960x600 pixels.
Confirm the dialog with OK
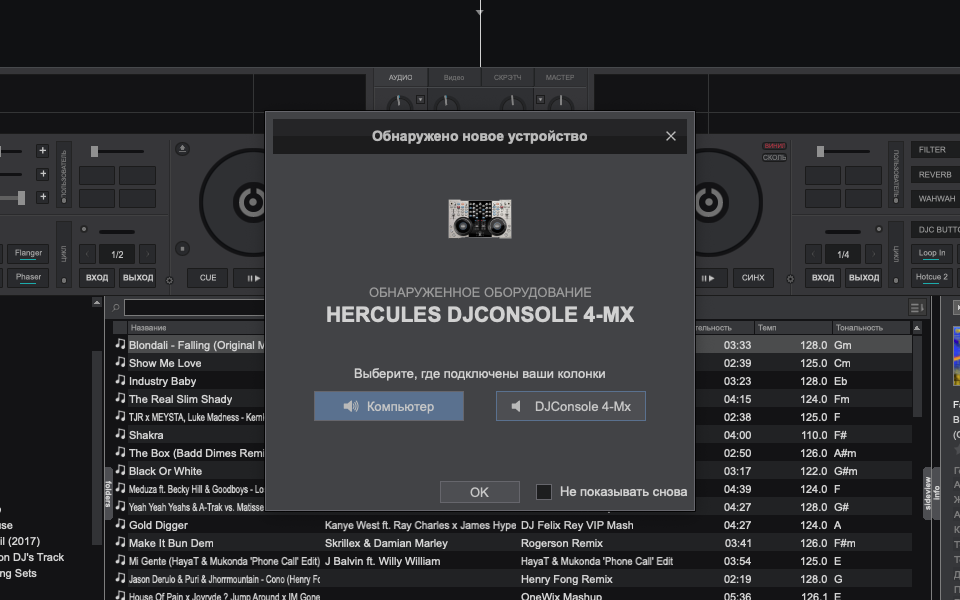click(479, 492)
